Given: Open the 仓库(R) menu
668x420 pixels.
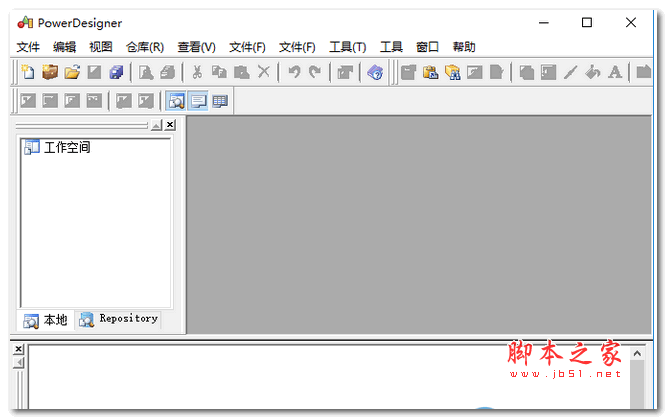Looking at the screenshot, I should pyautogui.click(x=145, y=47).
